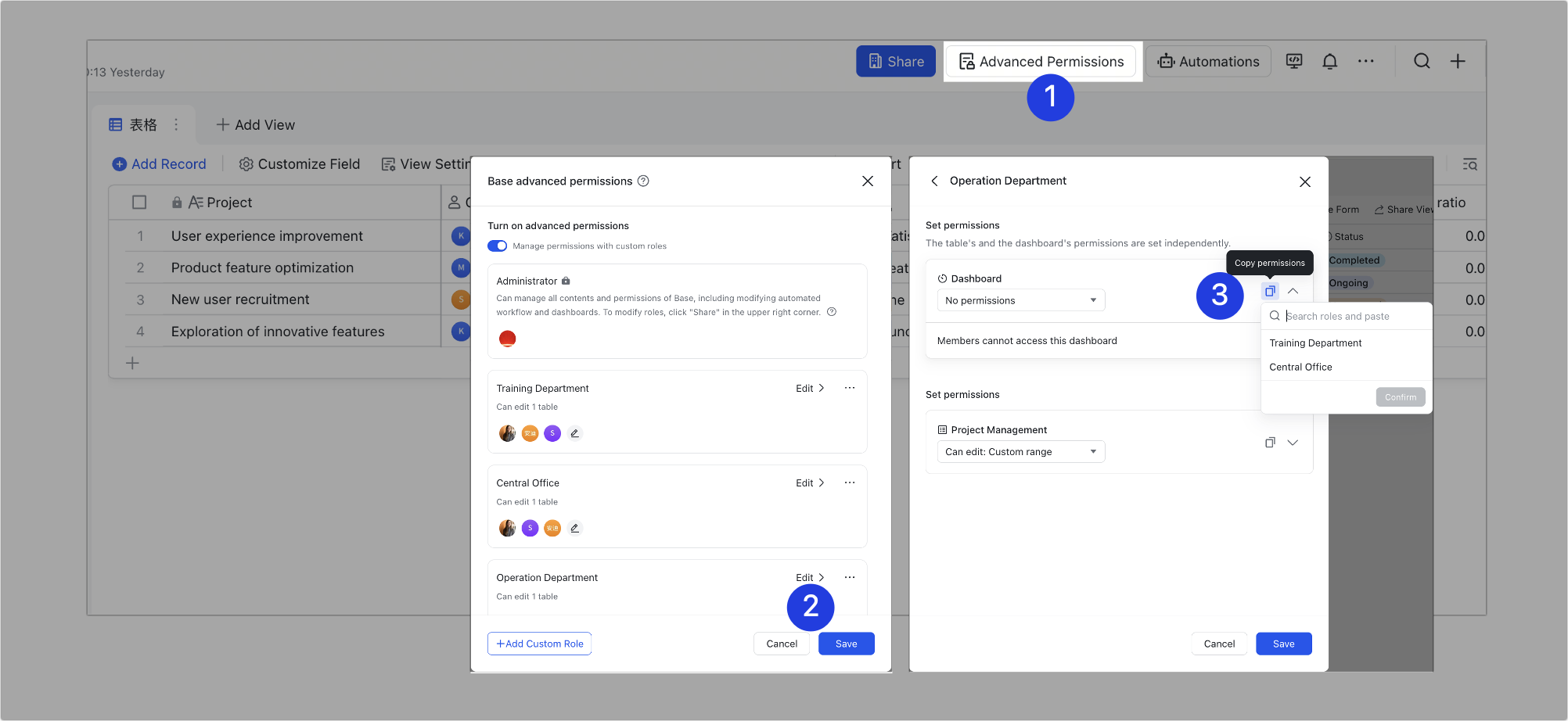Click the back arrow in Operation Department panel

(934, 181)
